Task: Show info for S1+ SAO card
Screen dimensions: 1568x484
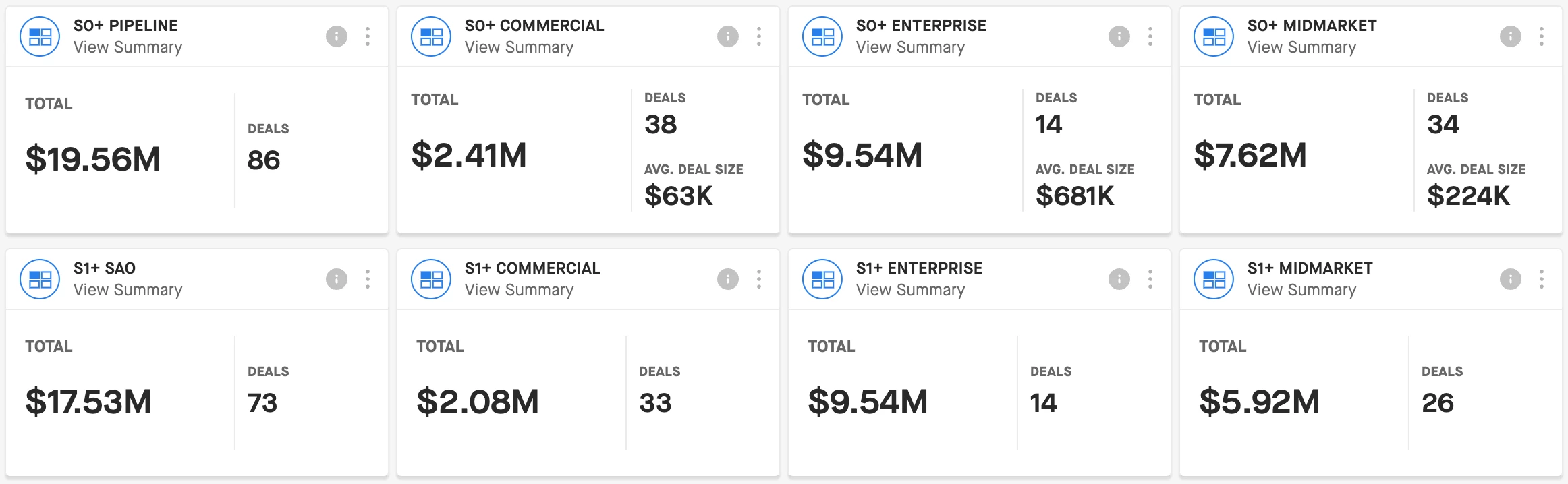Action: [x=337, y=279]
